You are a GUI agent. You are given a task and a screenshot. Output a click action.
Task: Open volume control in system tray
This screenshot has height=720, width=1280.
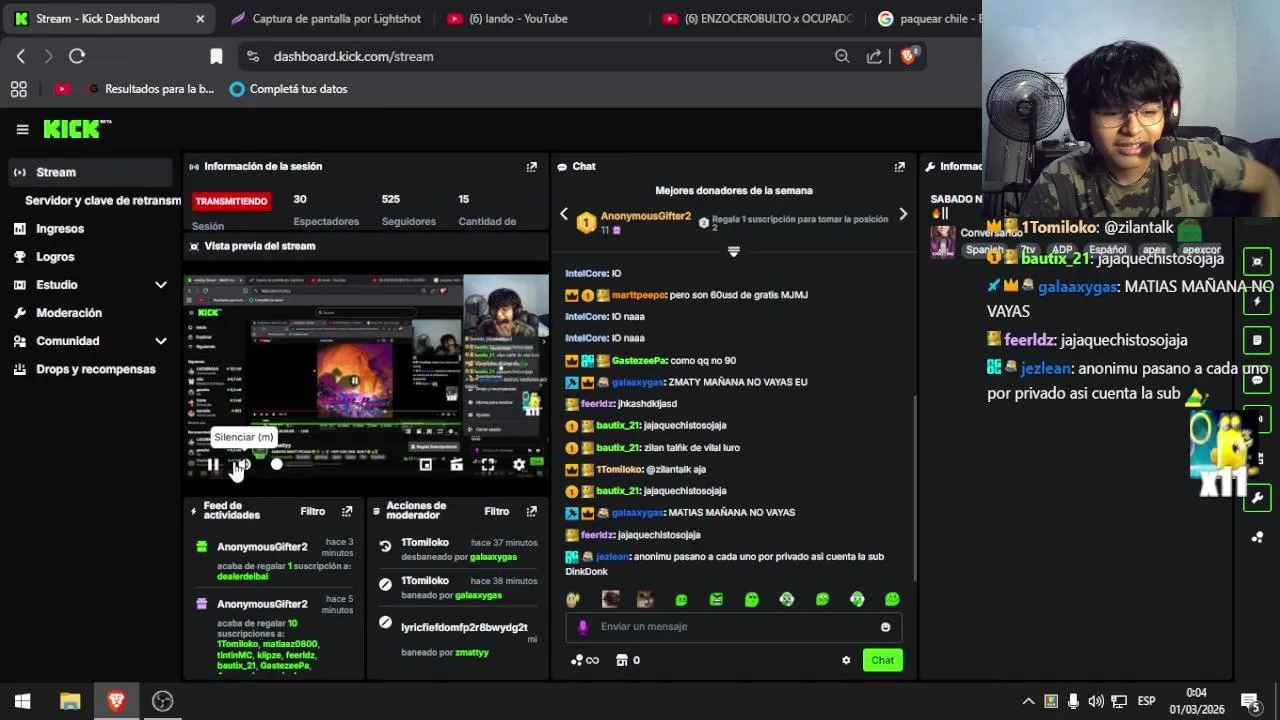click(1096, 701)
